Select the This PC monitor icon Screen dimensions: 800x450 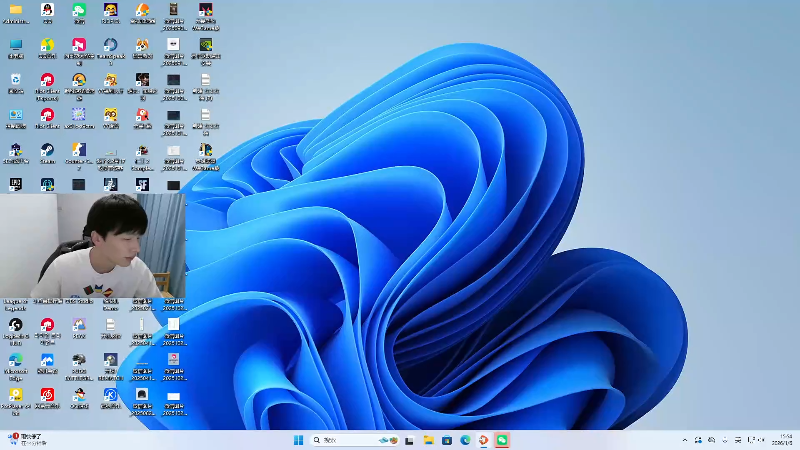(x=16, y=45)
